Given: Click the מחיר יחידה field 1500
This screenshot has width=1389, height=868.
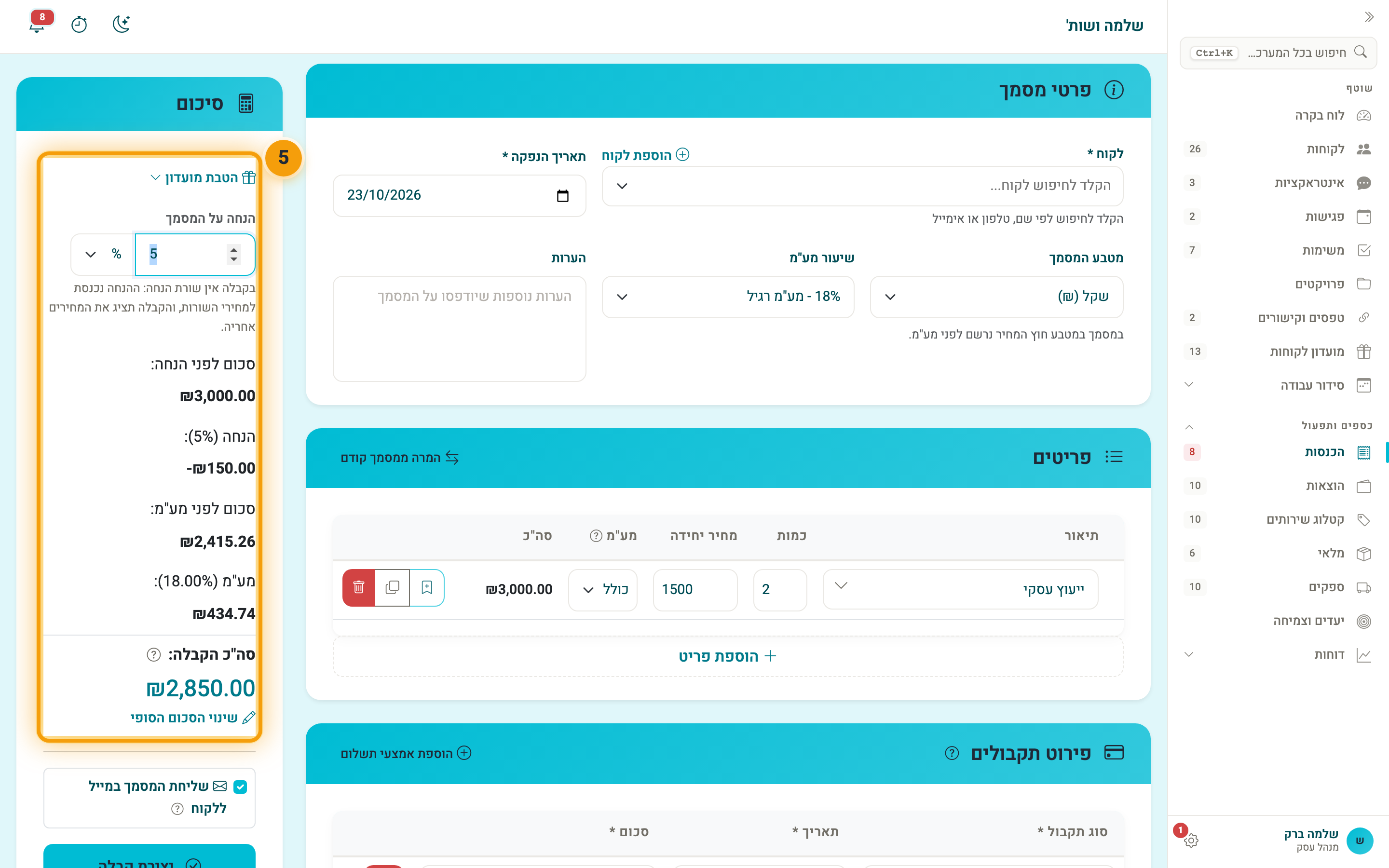Looking at the screenshot, I should tap(695, 590).
